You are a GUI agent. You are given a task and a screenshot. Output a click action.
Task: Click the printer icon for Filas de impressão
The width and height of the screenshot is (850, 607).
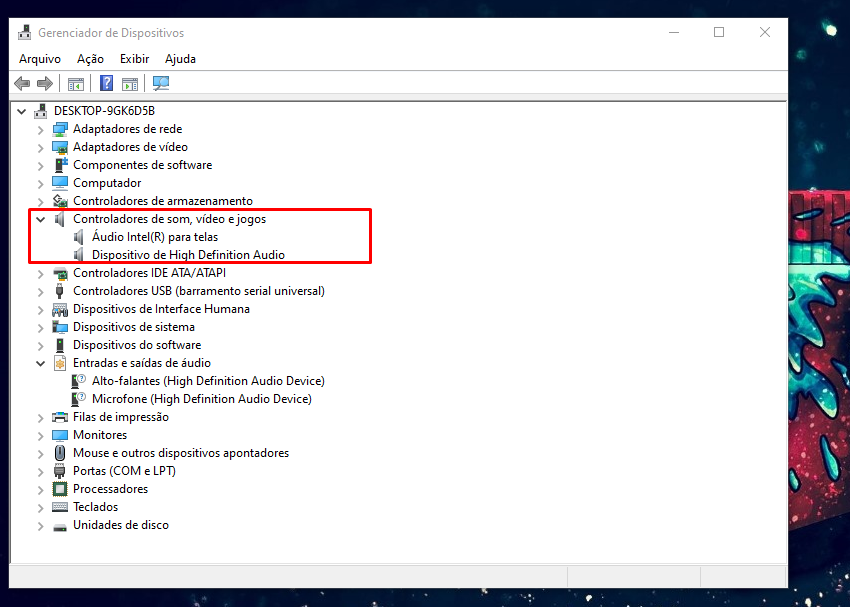click(x=60, y=417)
